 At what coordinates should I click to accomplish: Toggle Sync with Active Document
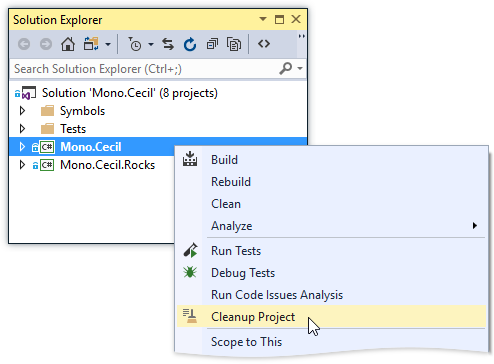(168, 44)
